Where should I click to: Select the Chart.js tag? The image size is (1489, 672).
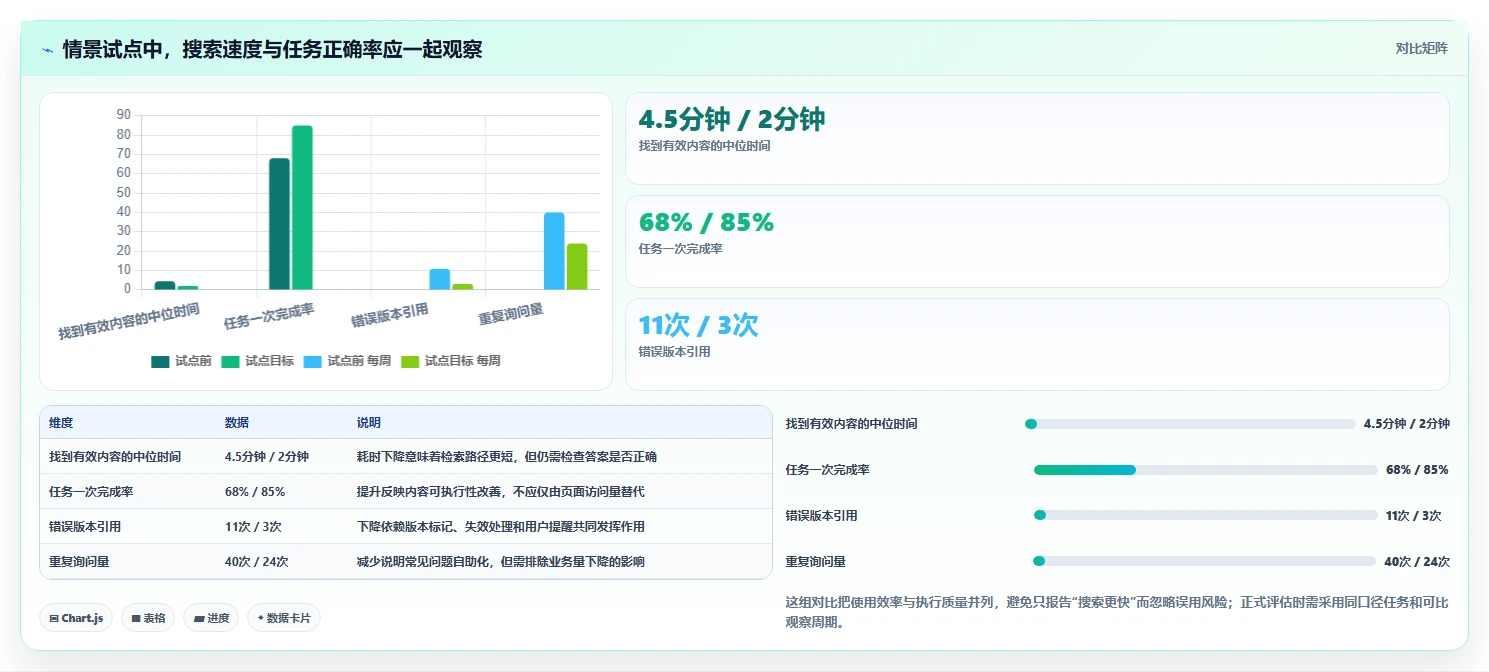click(76, 618)
